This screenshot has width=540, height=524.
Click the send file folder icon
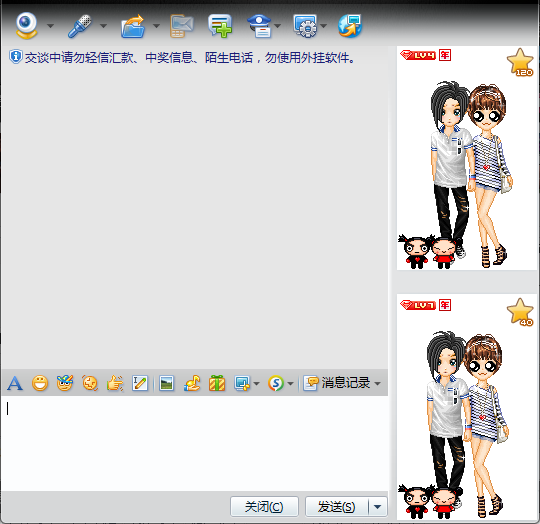point(133,26)
